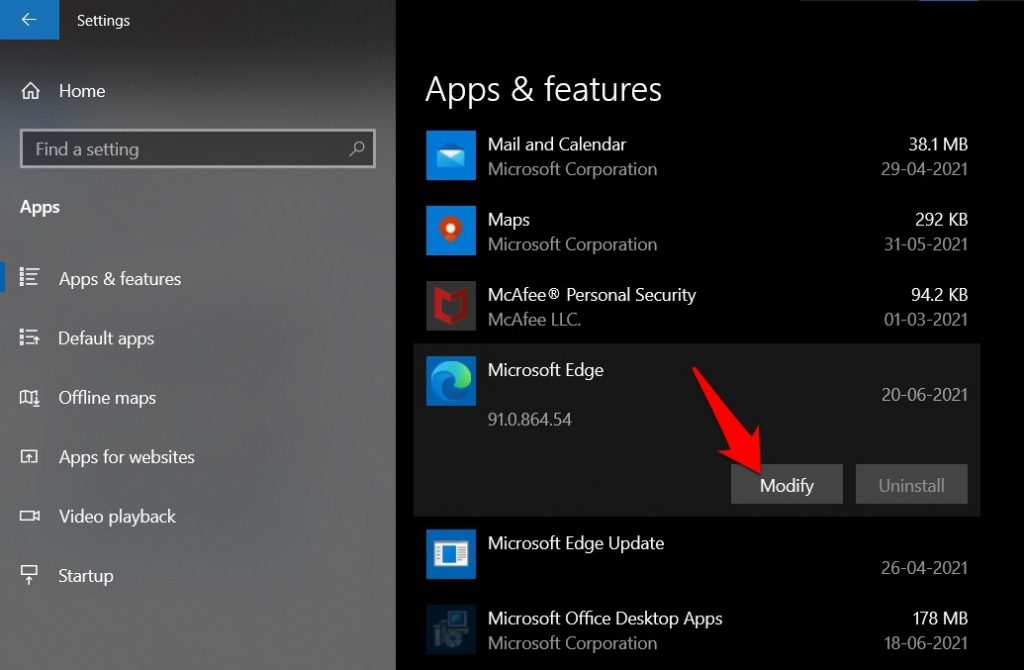The image size is (1024, 670).
Task: Select the Video playback settings
Action: 116,516
